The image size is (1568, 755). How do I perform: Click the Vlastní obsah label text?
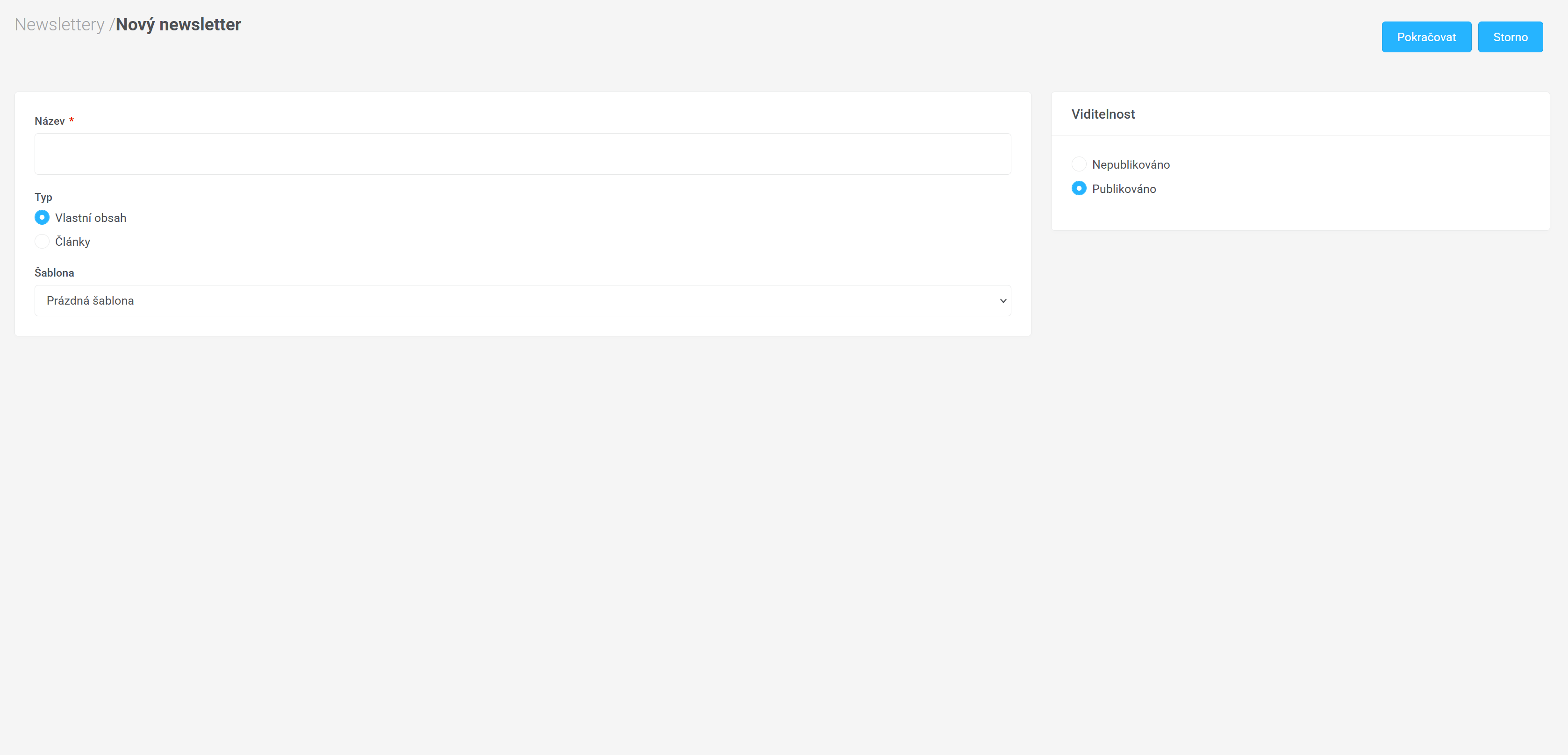click(91, 218)
